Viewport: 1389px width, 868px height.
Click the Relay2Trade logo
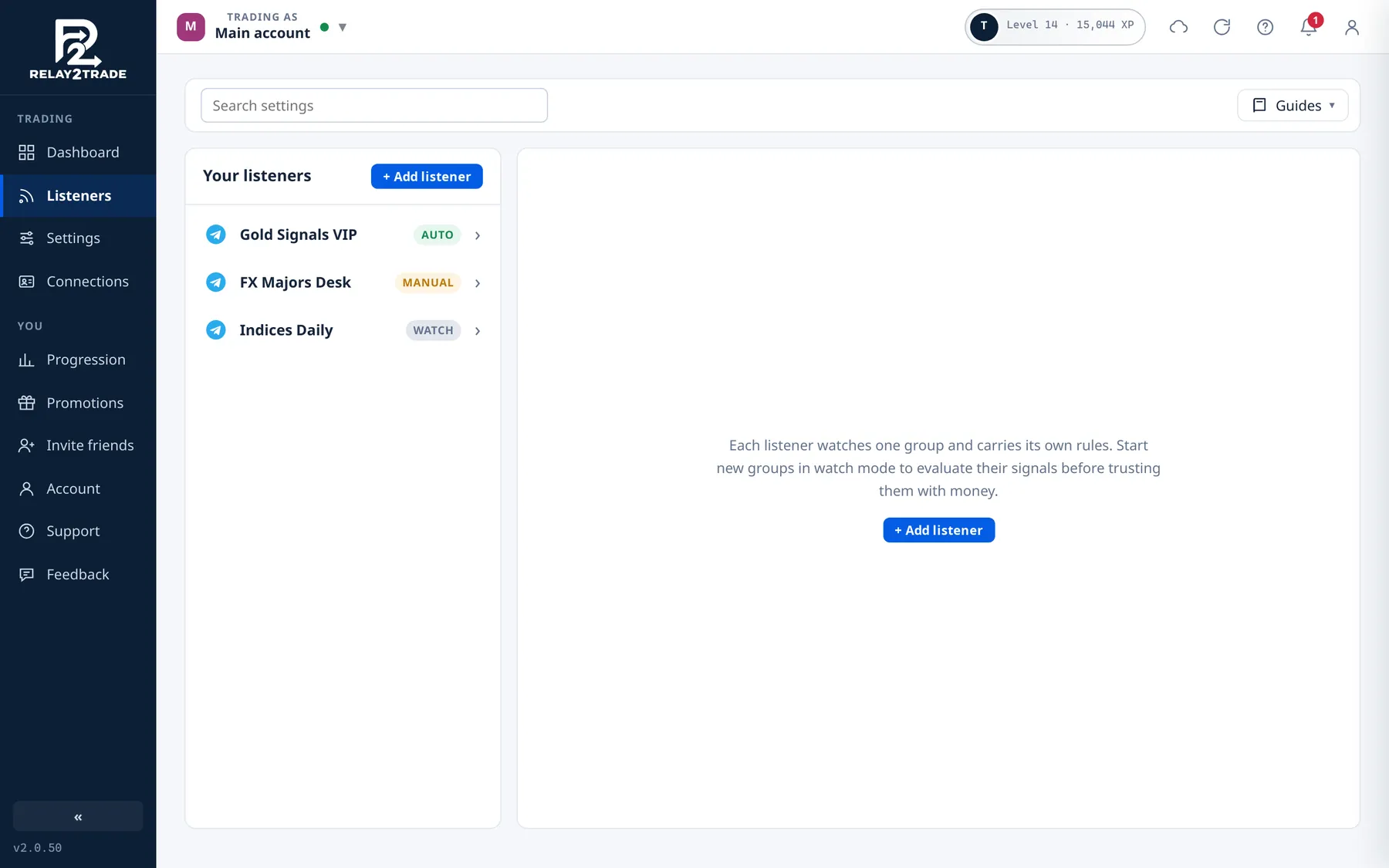[78, 49]
